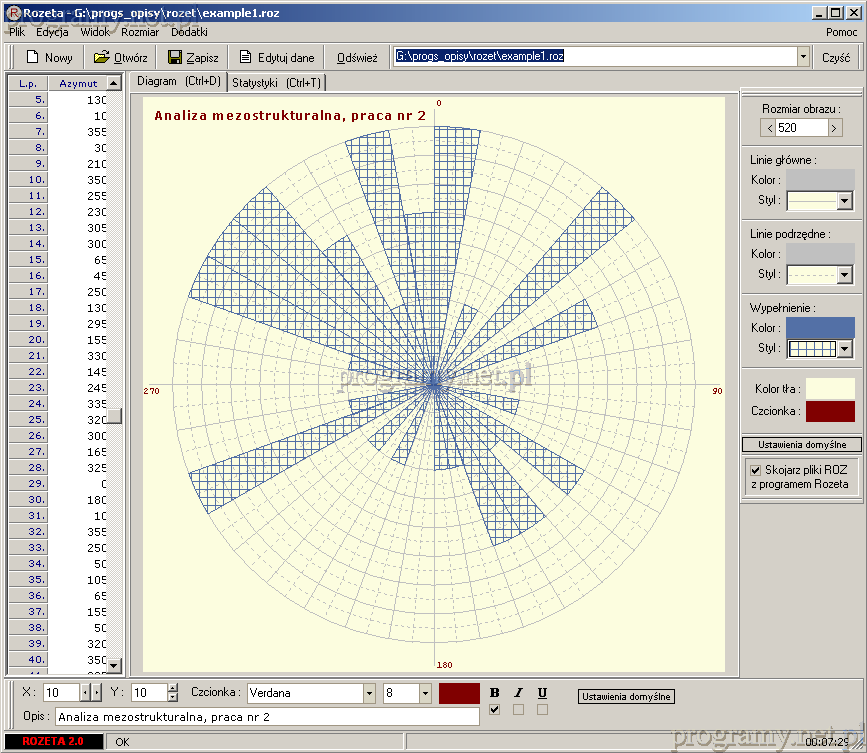Screen dimensions: 867x753
Task: Click Ustawienia domyślne in the right panel
Action: point(801,444)
